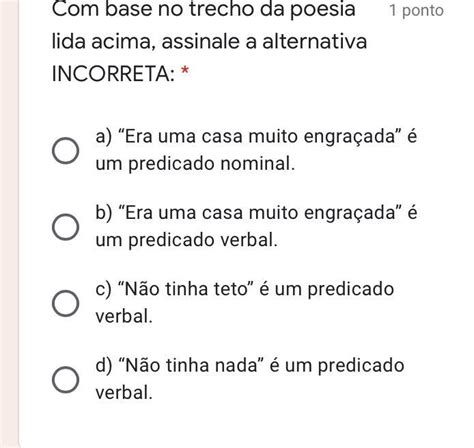Click question line "Com base no trecho da poesia"
474x448 pixels.
click(x=204, y=9)
